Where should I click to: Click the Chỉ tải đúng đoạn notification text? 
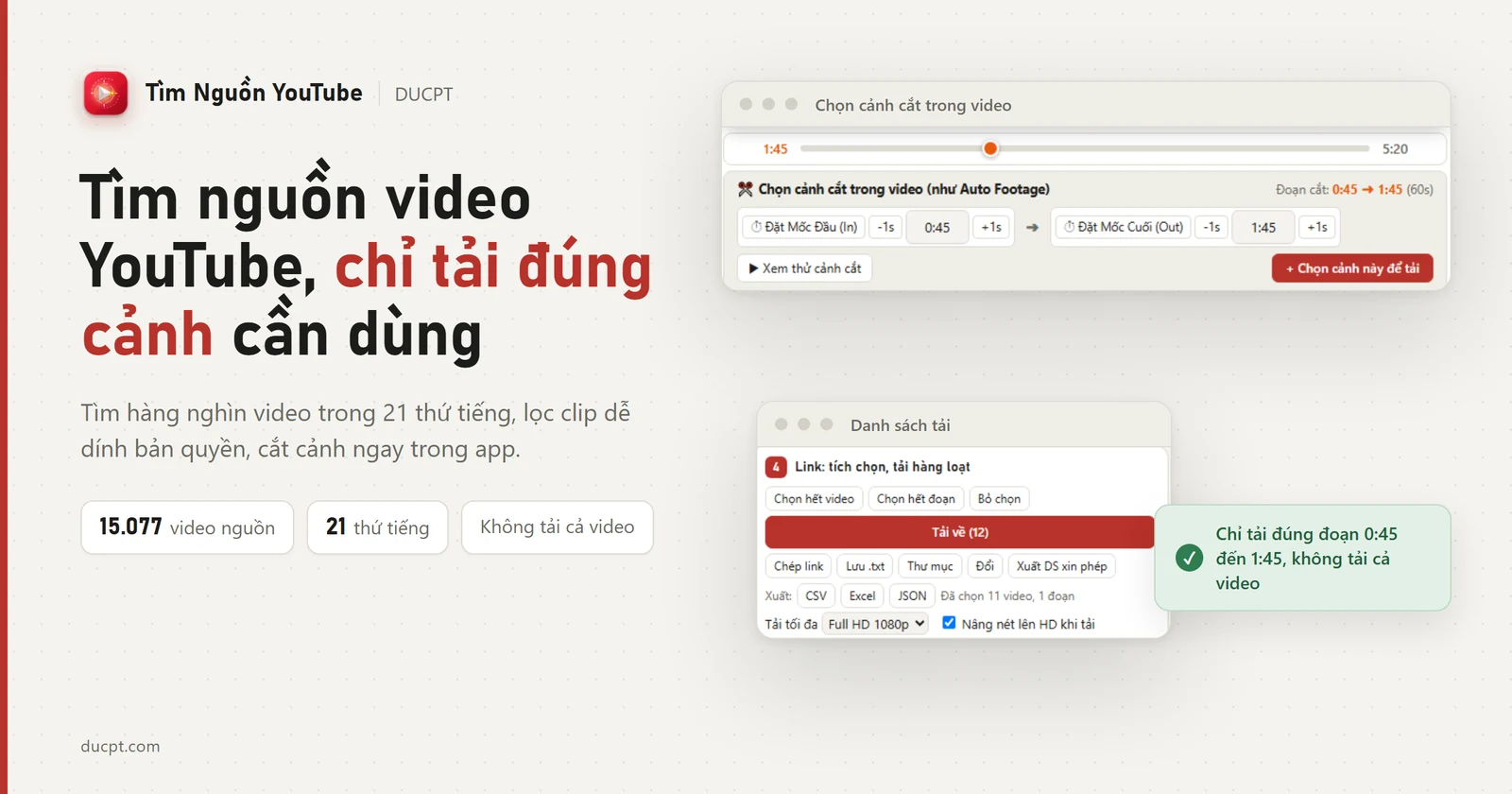[1306, 559]
